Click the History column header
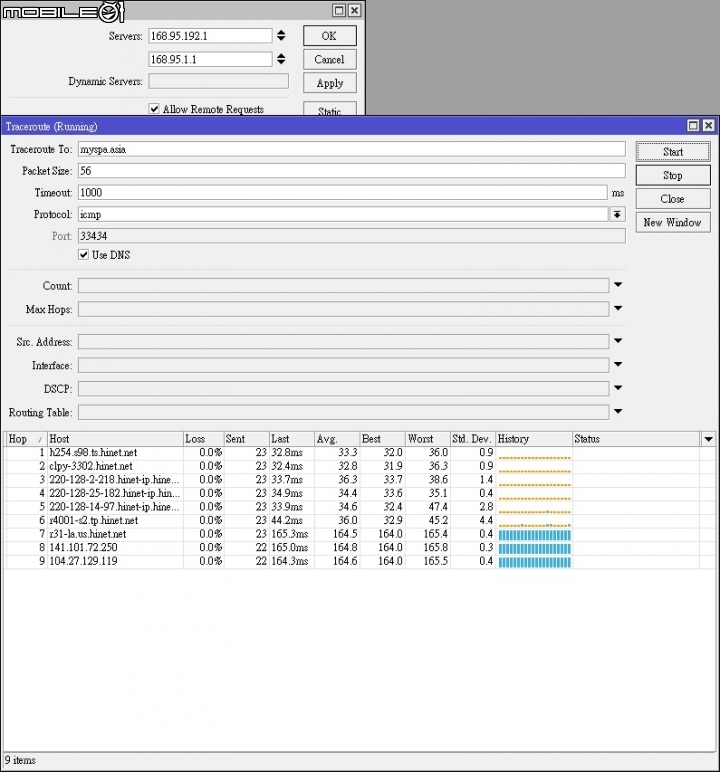Image resolution: width=720 pixels, height=772 pixels. (x=534, y=439)
